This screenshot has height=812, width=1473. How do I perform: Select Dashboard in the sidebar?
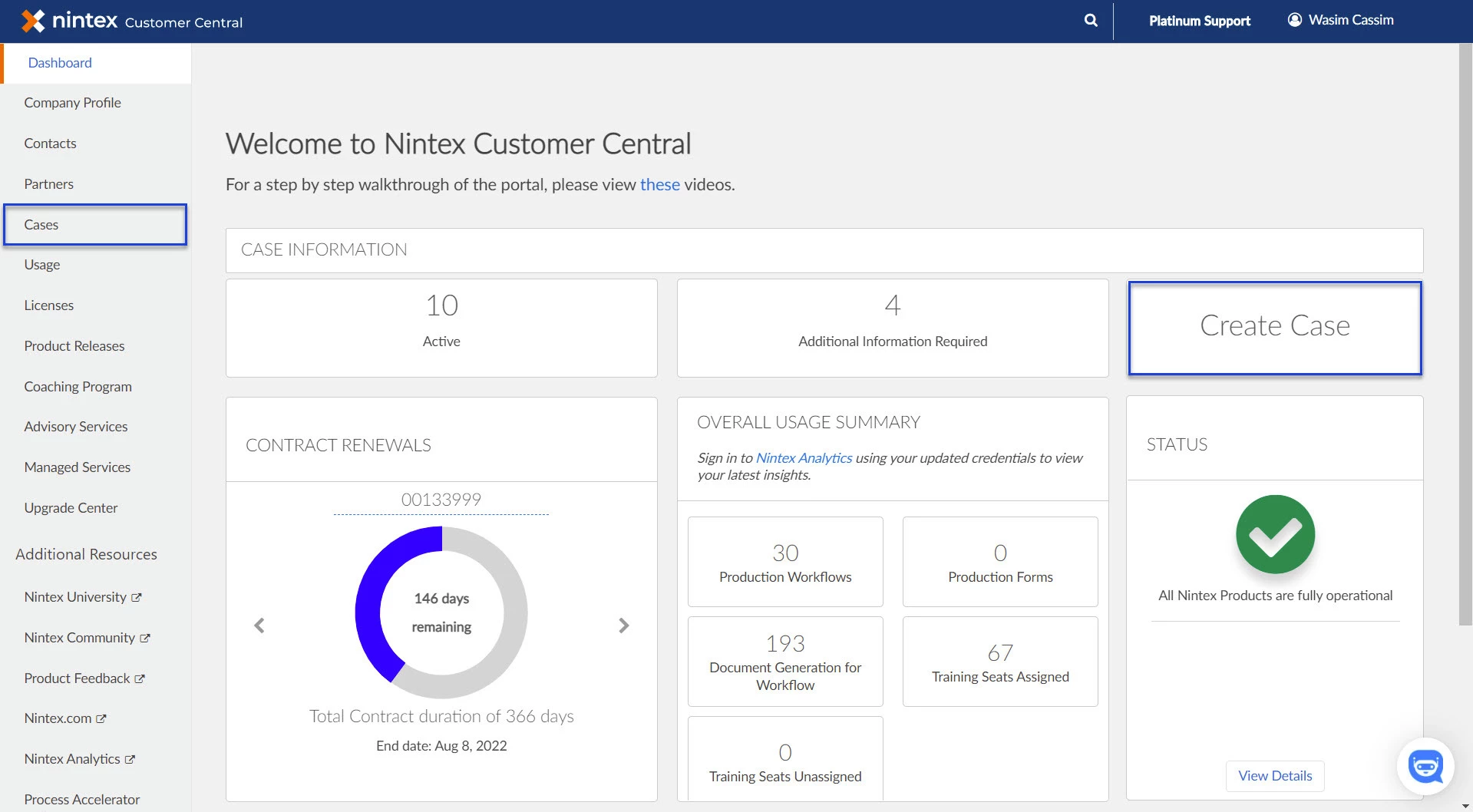(x=59, y=62)
